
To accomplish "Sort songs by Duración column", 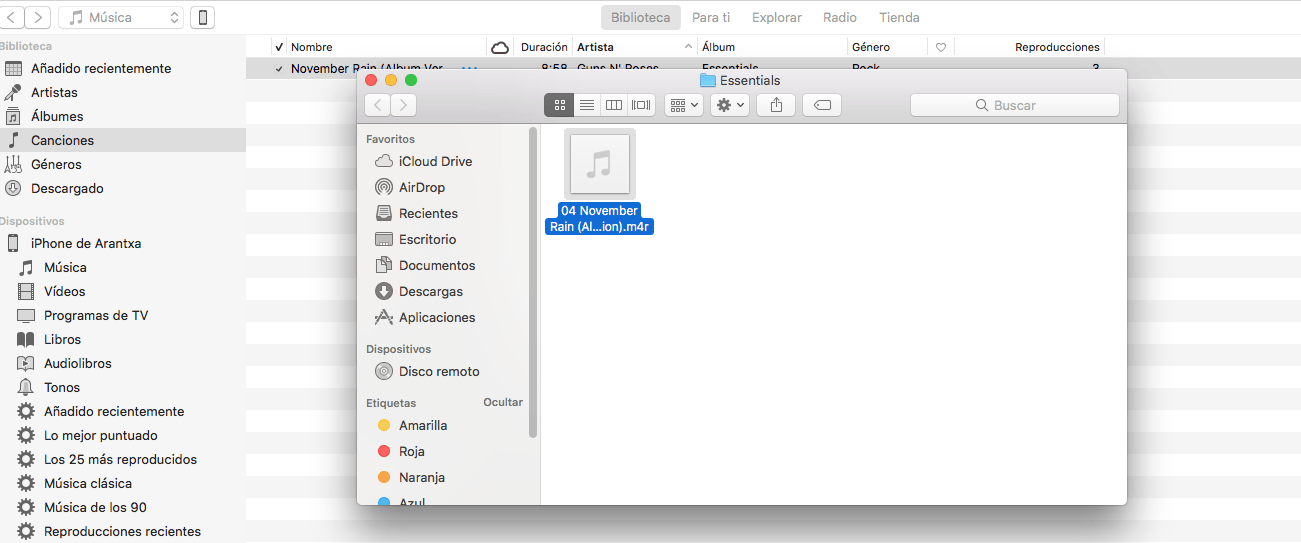I will pyautogui.click(x=543, y=47).
